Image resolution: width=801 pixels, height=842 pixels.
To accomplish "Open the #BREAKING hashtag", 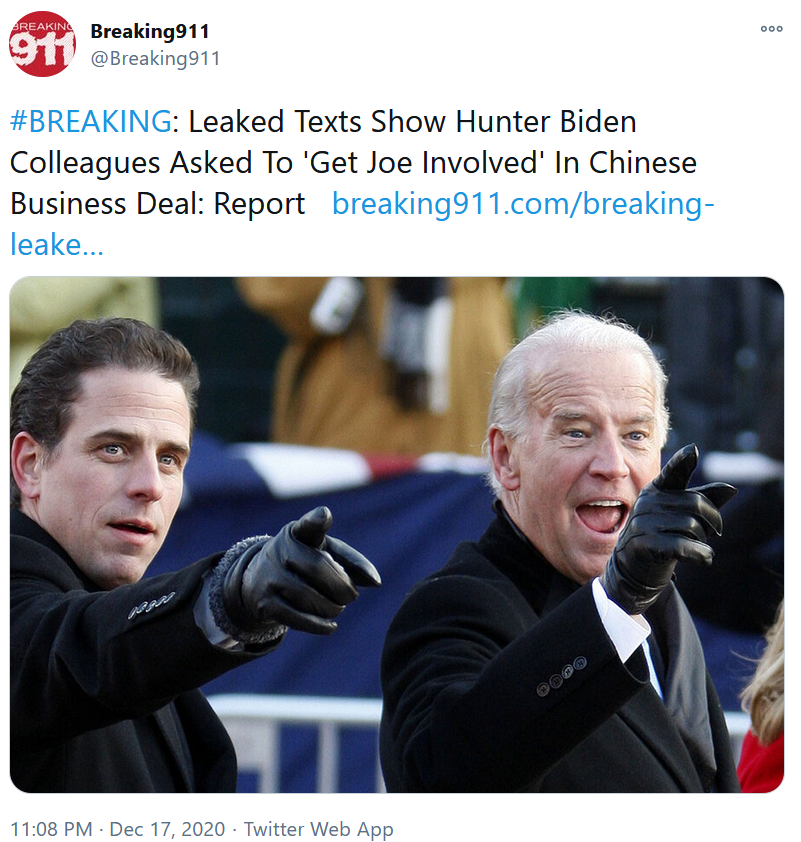I will tap(91, 121).
